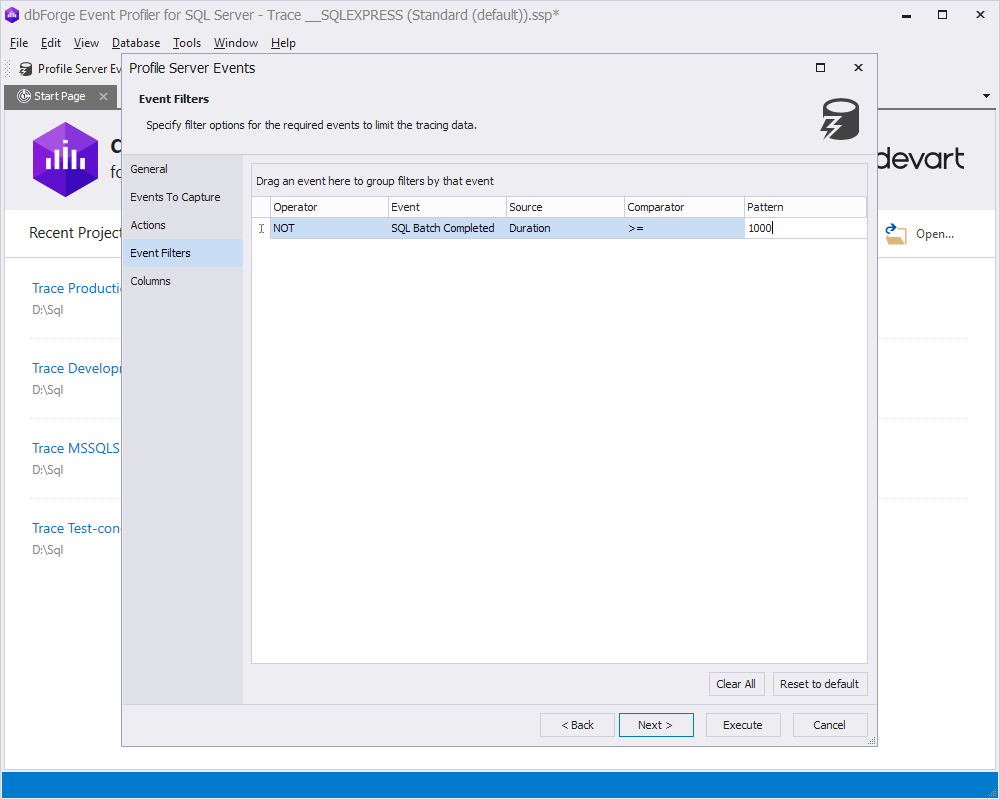Click the dialog resize grip corner
This screenshot has width=1000, height=800.
[872, 741]
